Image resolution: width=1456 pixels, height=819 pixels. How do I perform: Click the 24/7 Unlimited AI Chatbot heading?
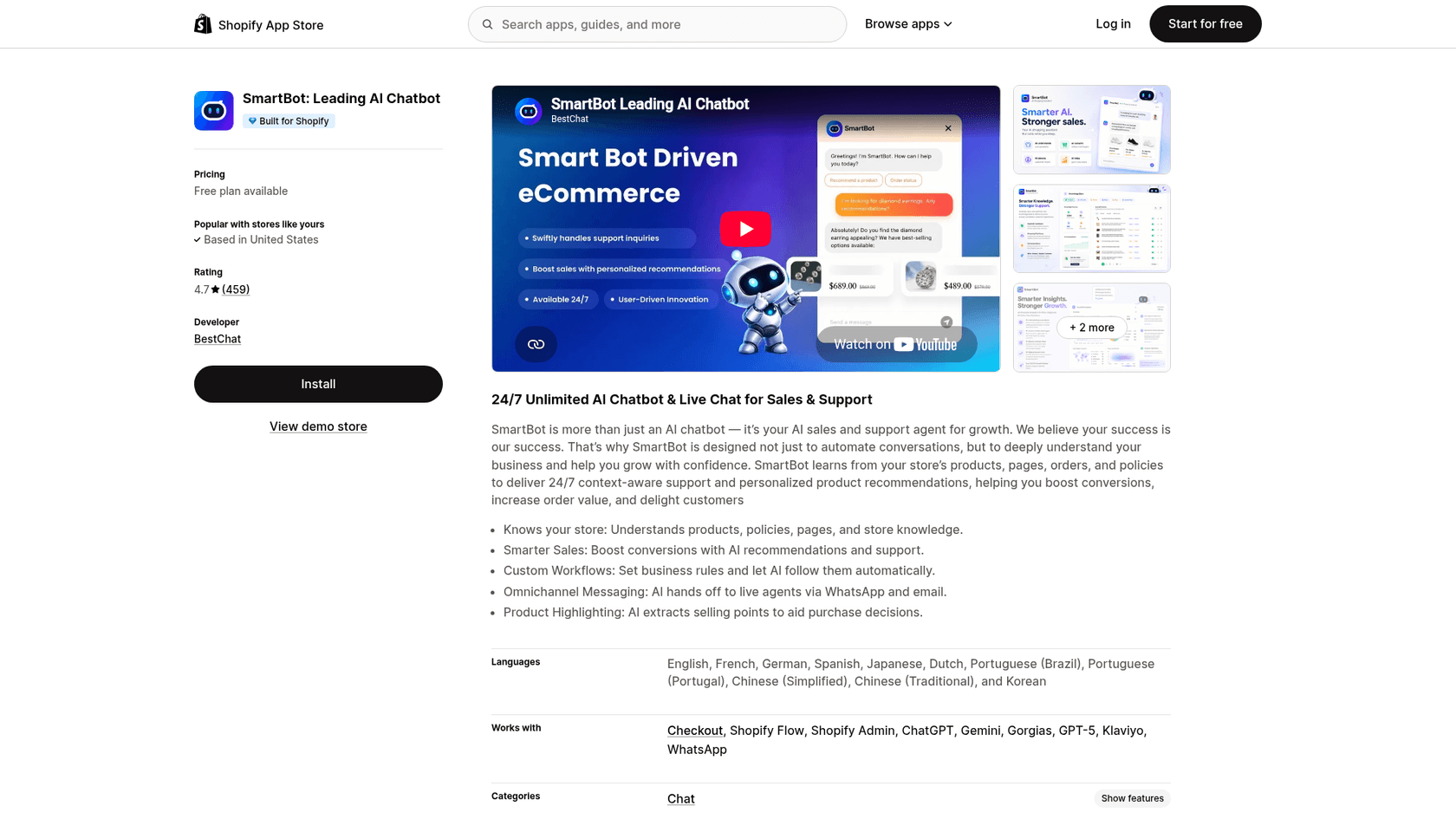pos(681,400)
